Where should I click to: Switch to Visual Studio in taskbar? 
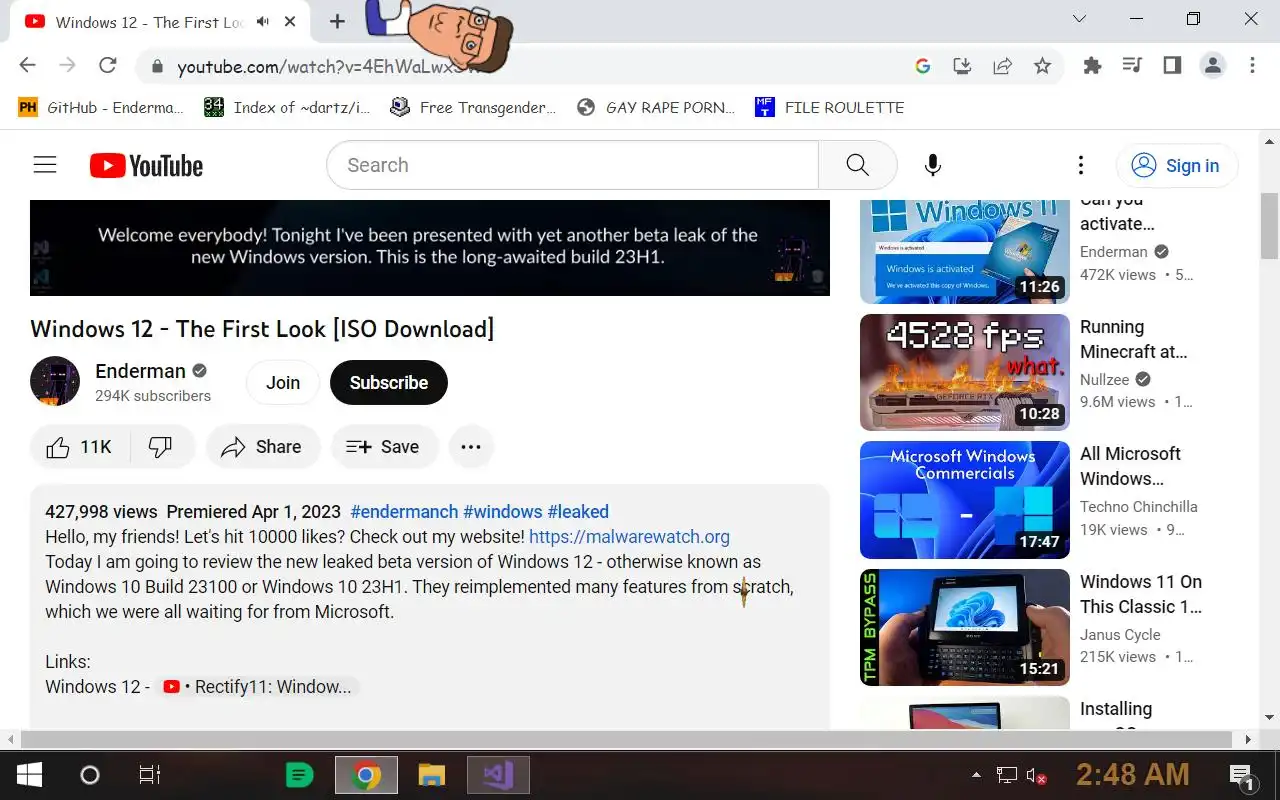pyautogui.click(x=498, y=775)
